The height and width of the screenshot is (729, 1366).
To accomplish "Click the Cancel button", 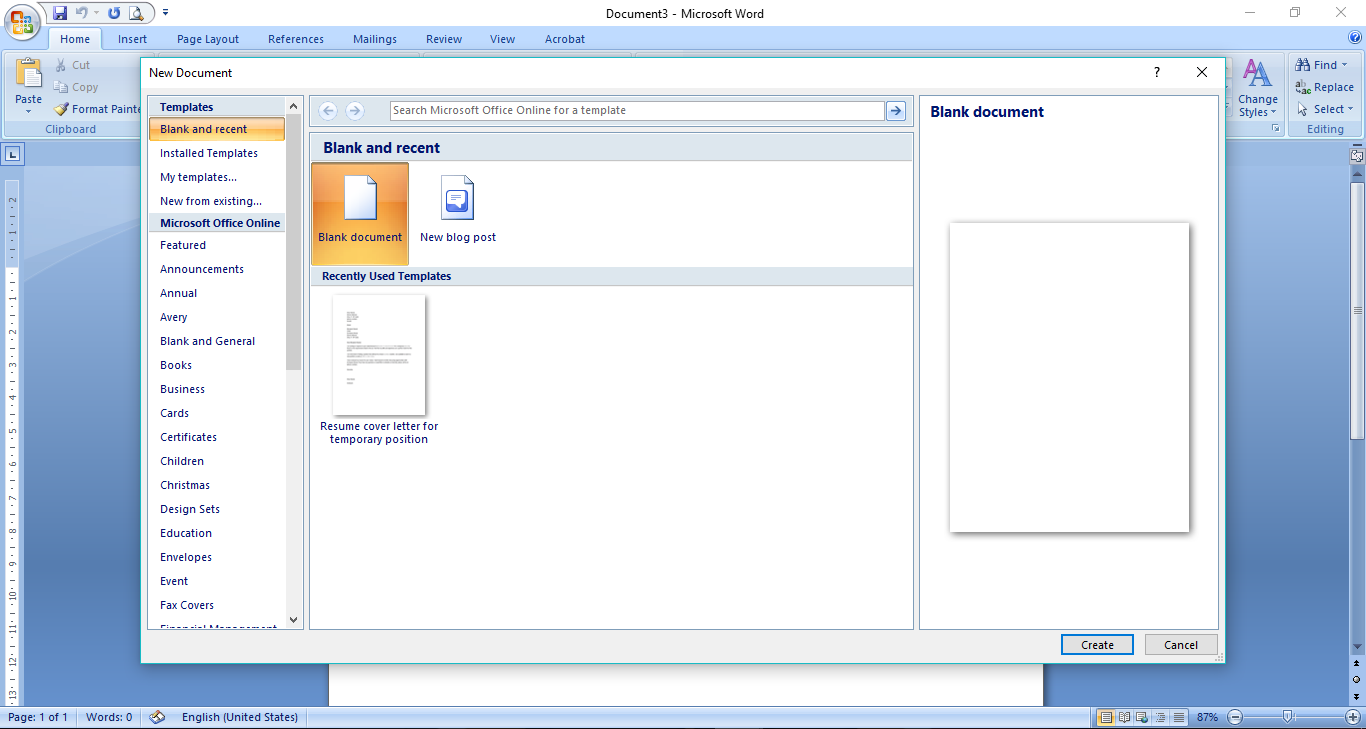I will click(x=1181, y=645).
